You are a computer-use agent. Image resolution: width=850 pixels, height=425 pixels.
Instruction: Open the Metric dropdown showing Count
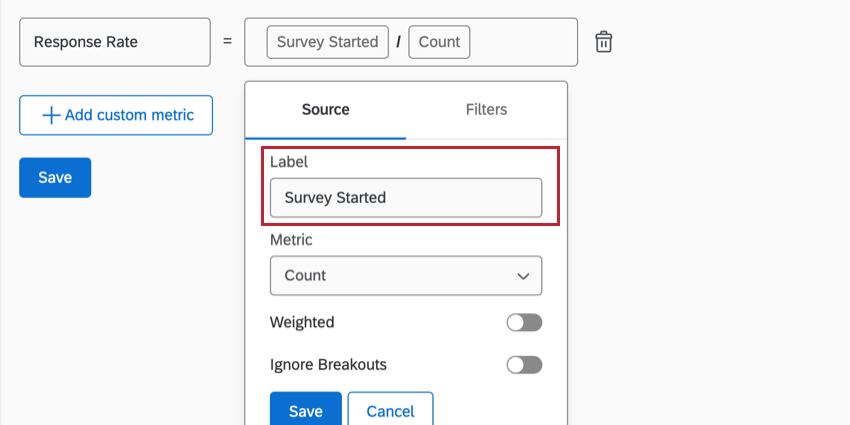click(405, 276)
